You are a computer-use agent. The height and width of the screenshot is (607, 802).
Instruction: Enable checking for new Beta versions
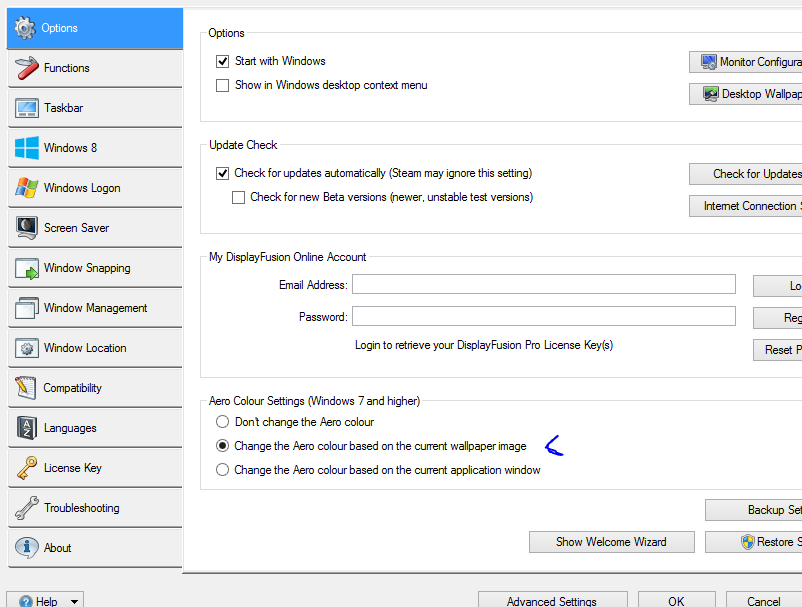click(239, 198)
